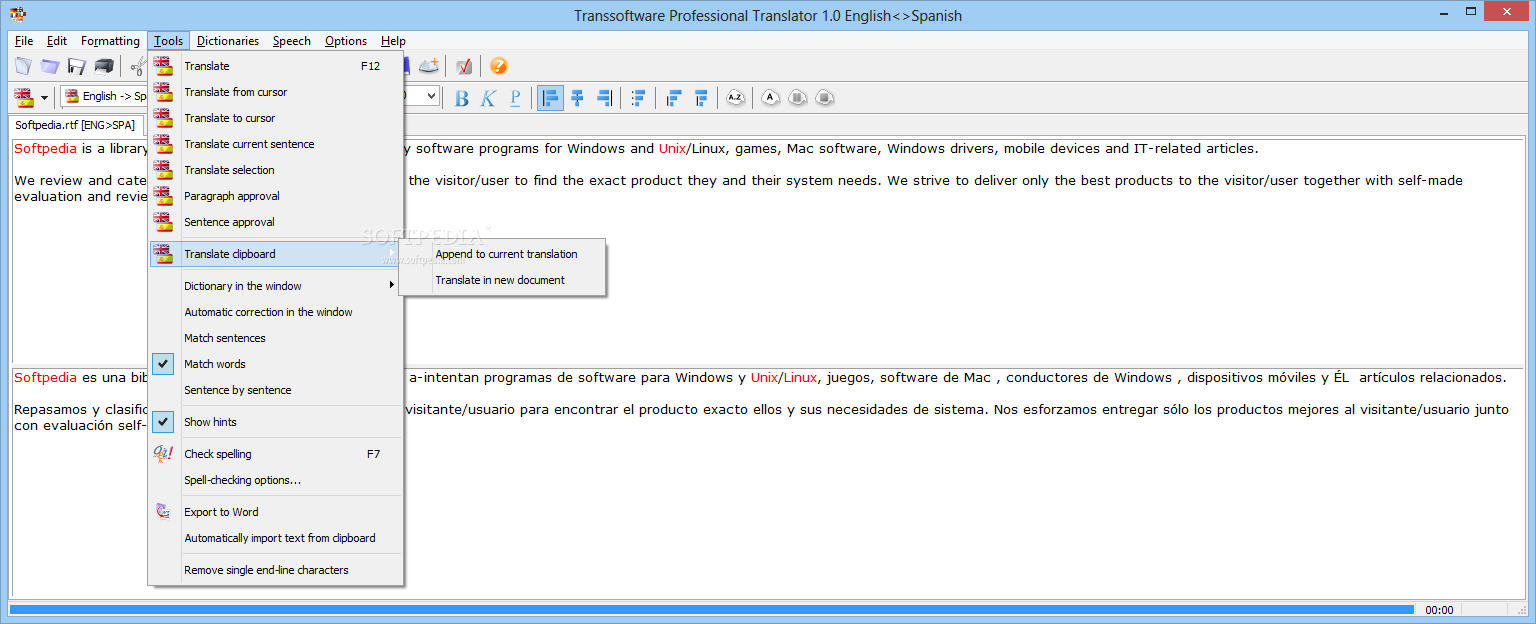Toggle the Show hints checked menu option

point(275,422)
